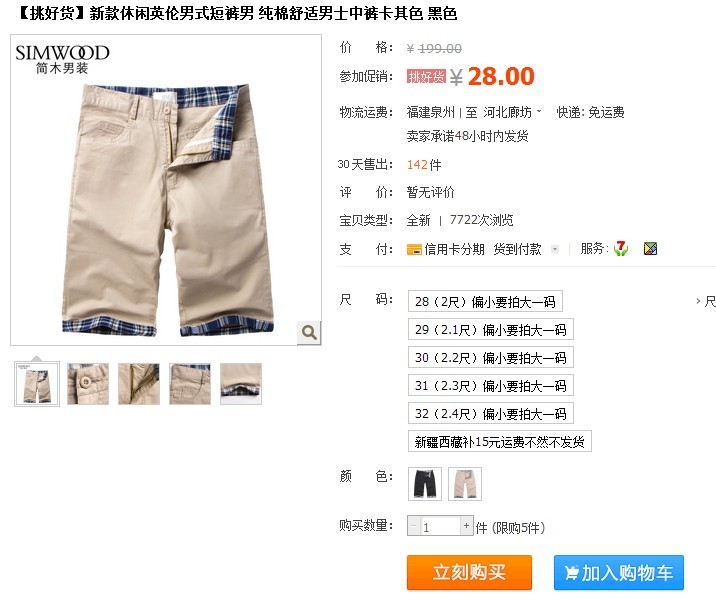Expand the payment methods dropdown arrow
This screenshot has width=716, height=599.
(x=555, y=249)
